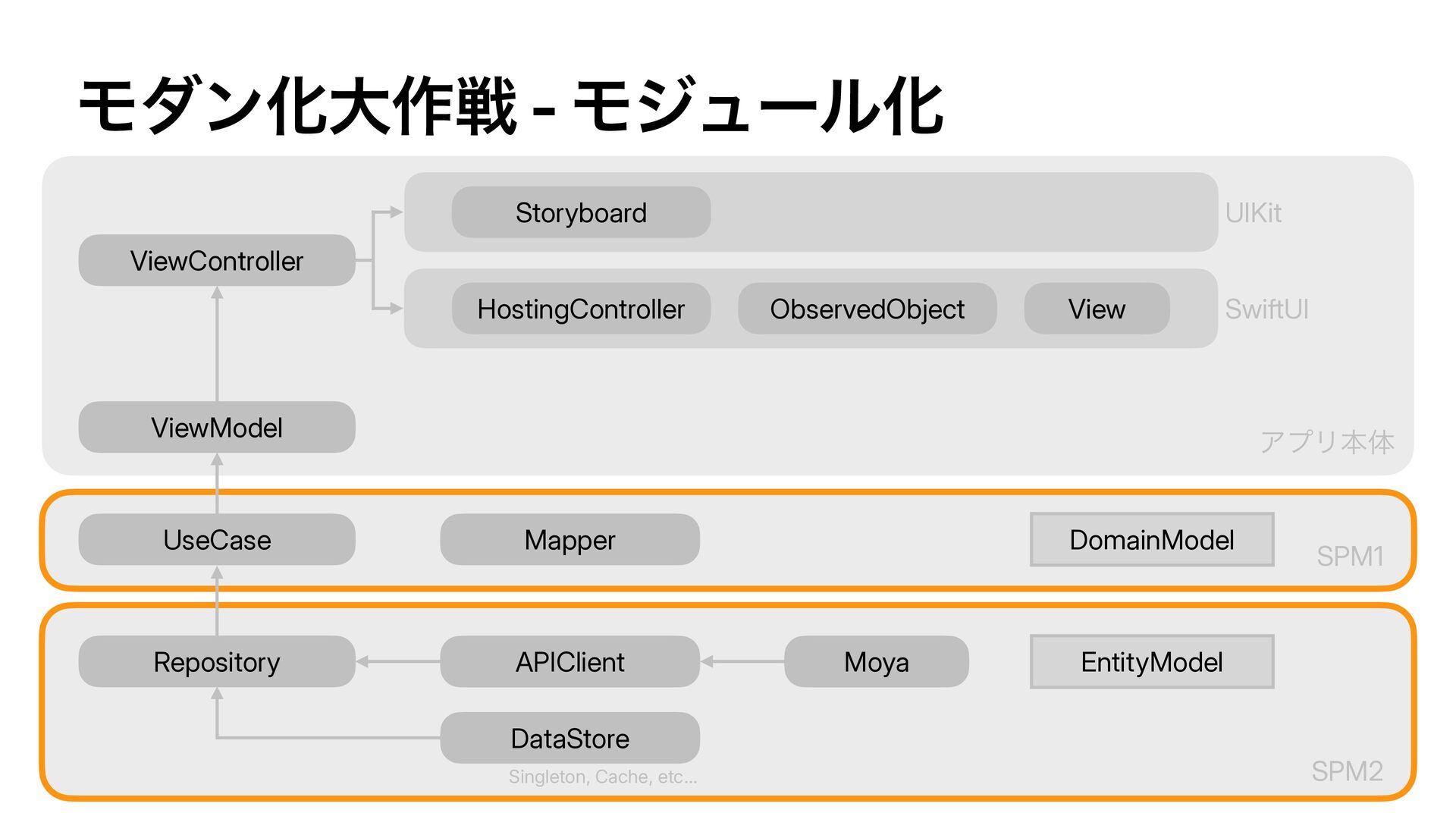
Task: Click the Singleton, Cache, etc... caption
Action: pyautogui.click(x=603, y=777)
